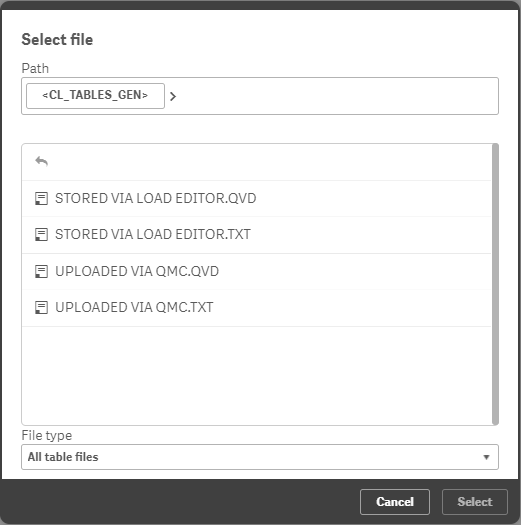The width and height of the screenshot is (521, 525).
Task: Pick the UPLOADED VIA QMC.QVD file name
Action: [137, 271]
